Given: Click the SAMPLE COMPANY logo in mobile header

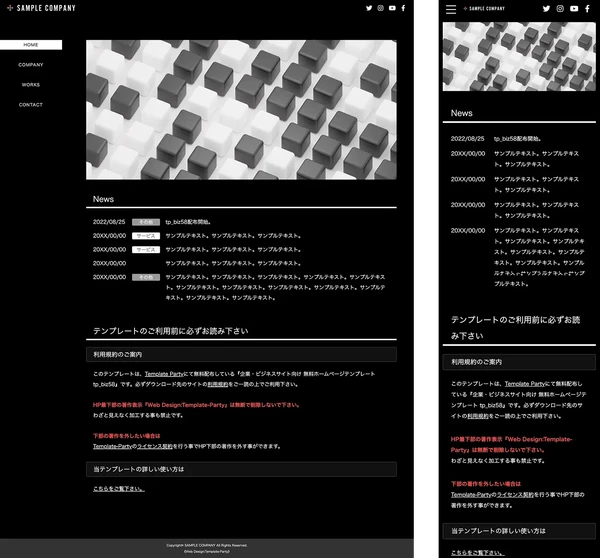Looking at the screenshot, I should (484, 8).
